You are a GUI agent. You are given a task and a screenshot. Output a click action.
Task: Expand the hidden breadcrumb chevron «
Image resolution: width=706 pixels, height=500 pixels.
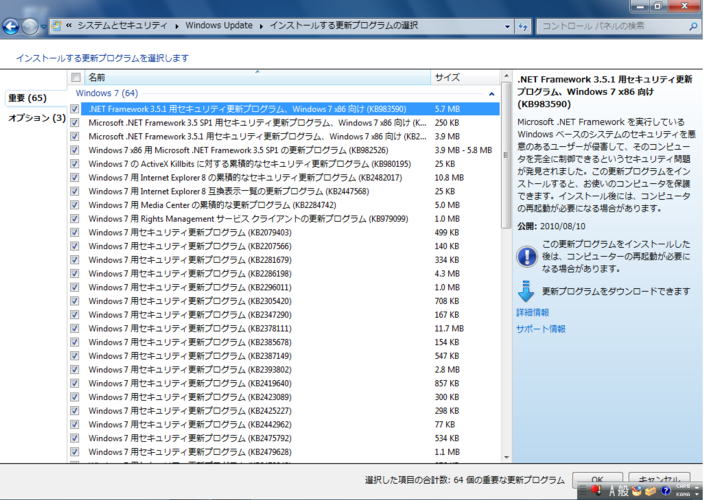[69, 26]
